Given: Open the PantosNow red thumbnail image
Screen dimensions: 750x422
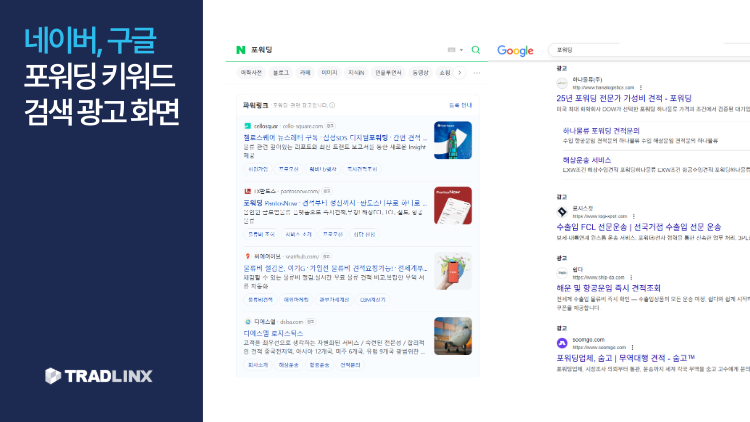Looking at the screenshot, I should pyautogui.click(x=453, y=205).
